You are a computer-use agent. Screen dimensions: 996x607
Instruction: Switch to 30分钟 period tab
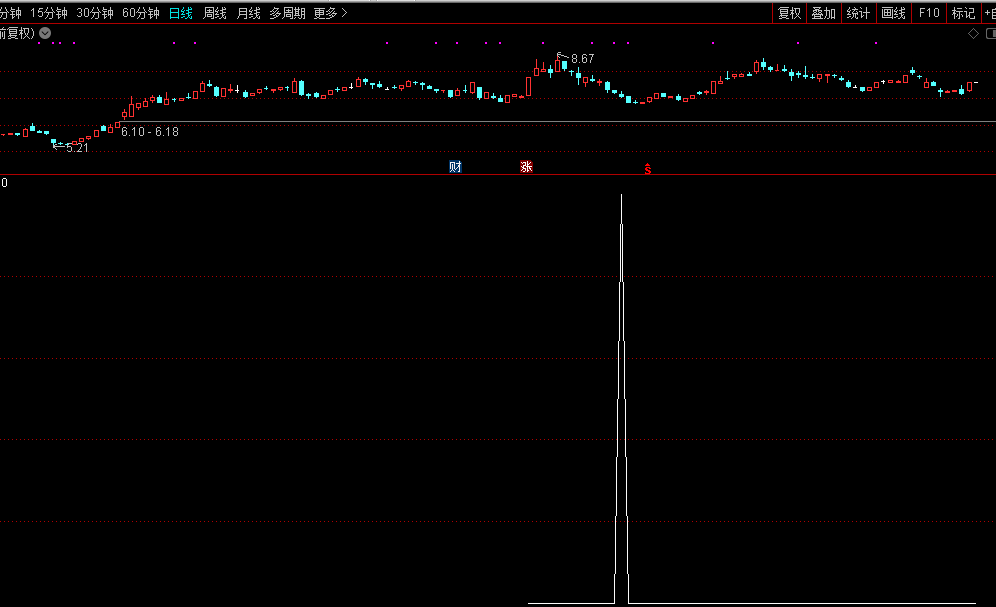(95, 13)
